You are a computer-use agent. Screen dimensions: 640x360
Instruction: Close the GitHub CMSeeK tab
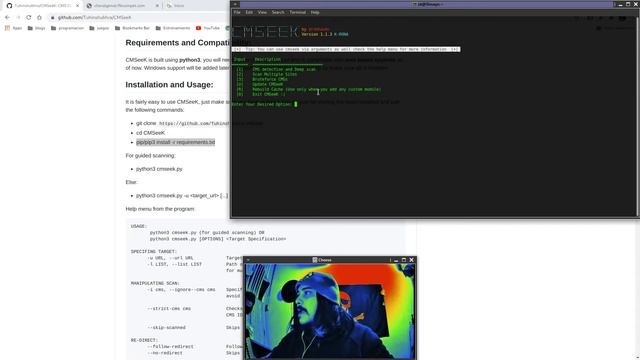(78, 6)
